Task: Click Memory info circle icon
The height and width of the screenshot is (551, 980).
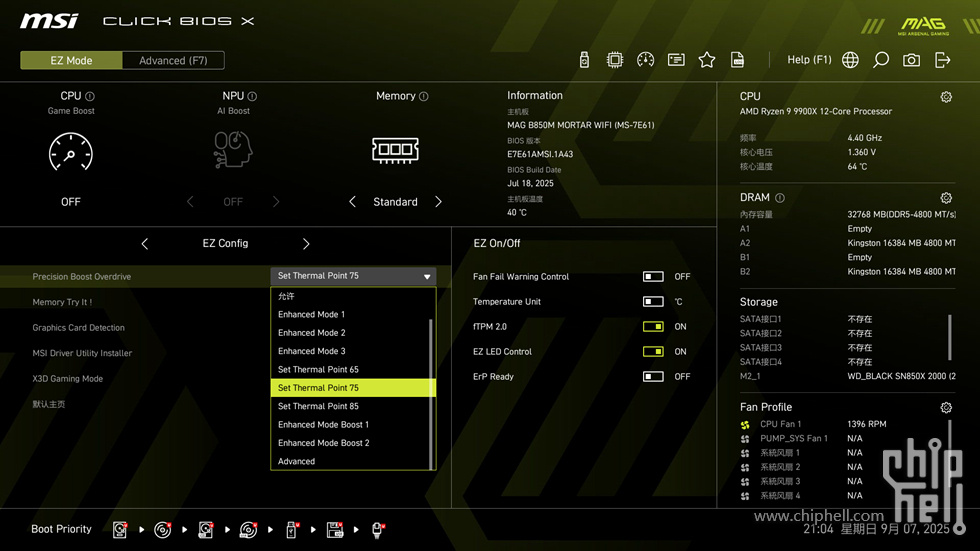Action: [x=424, y=96]
